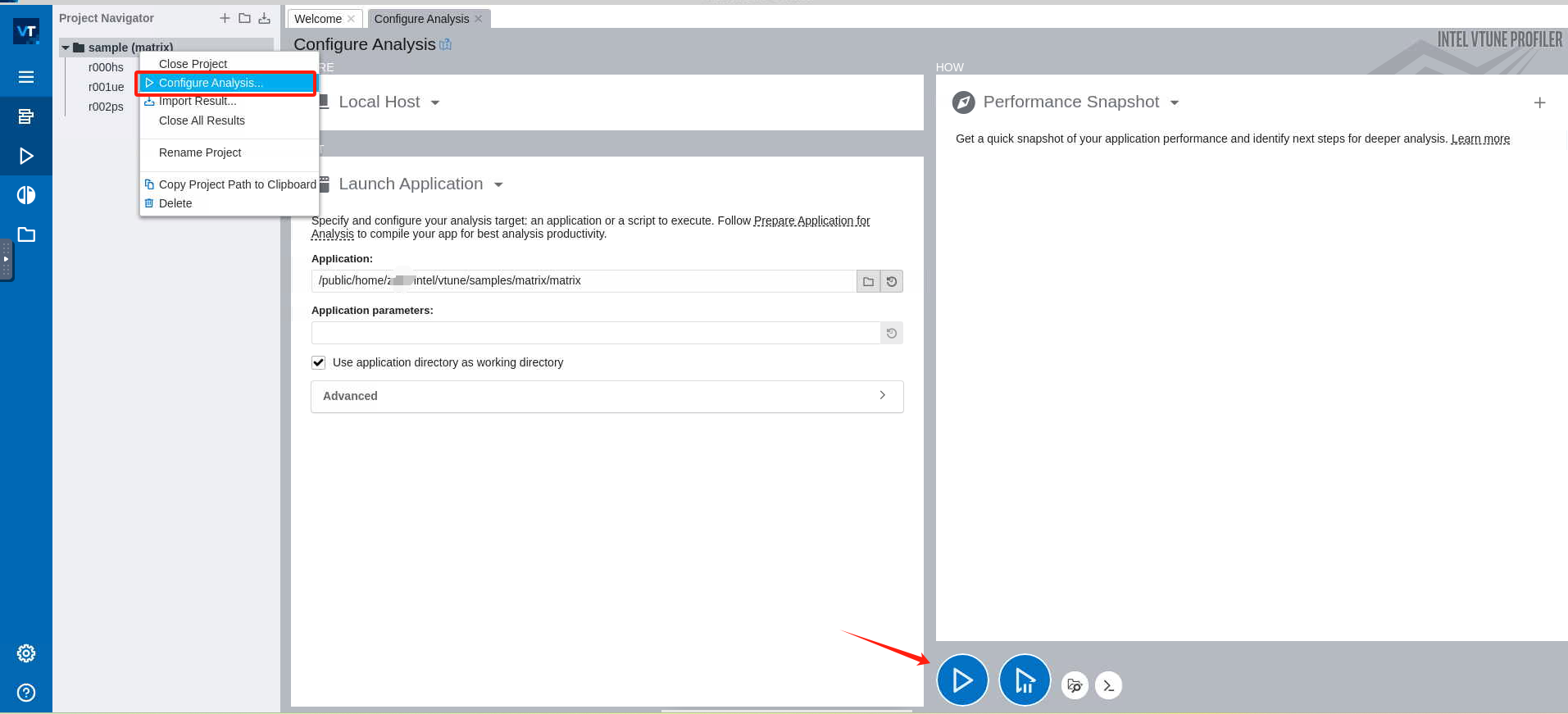
Task: Select Close Project from context menu
Action: pos(229,64)
